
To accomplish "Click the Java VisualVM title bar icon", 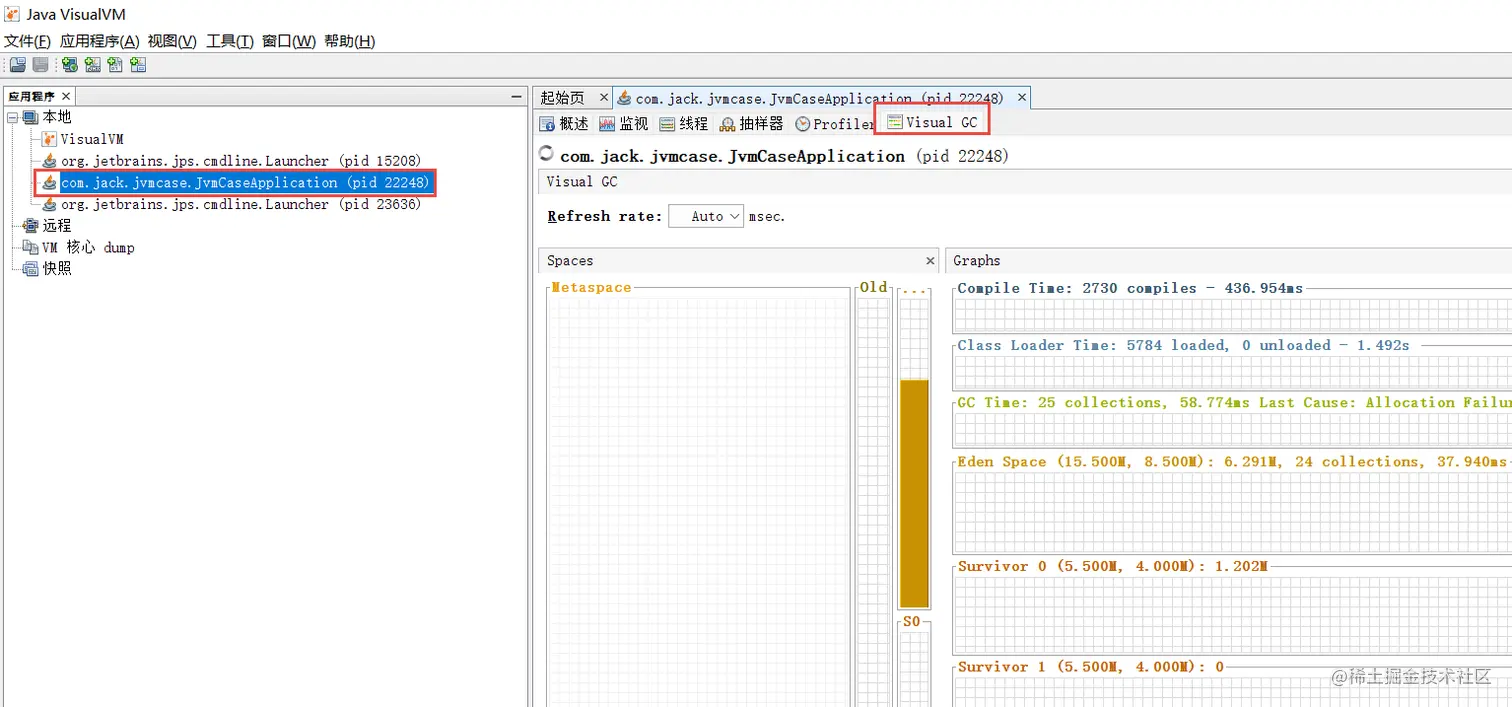I will (x=12, y=15).
